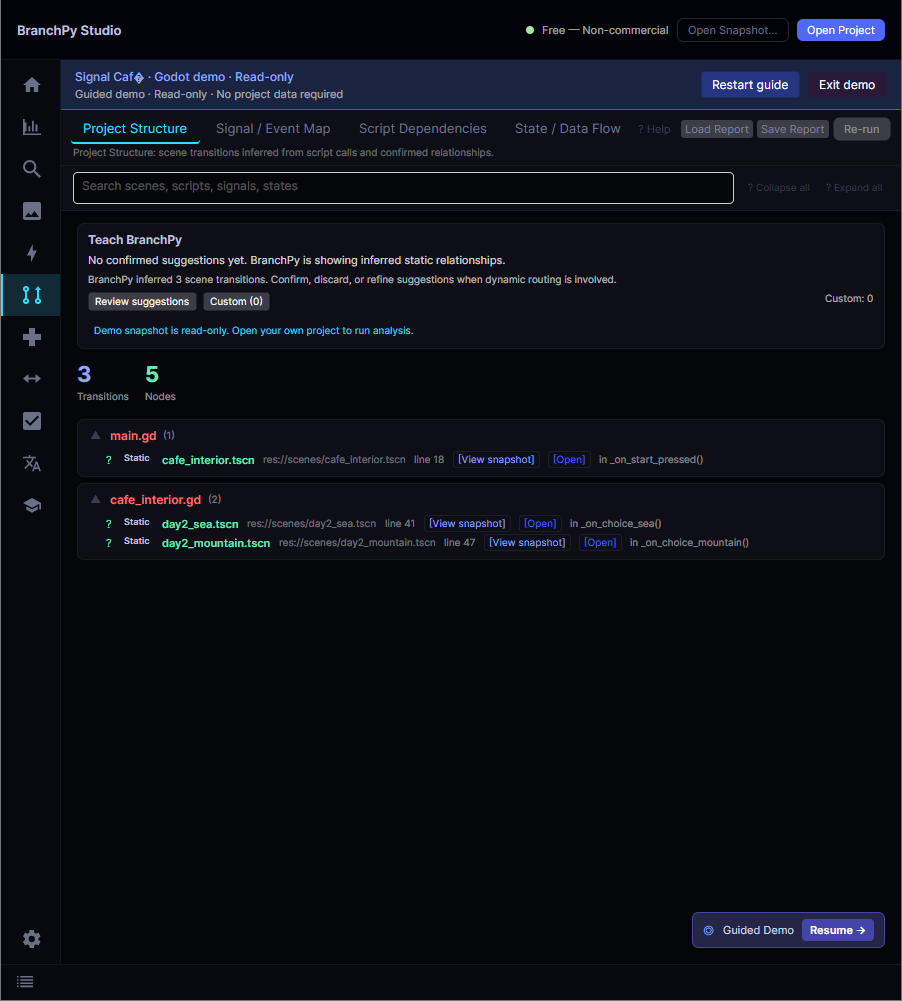Click Open Snapshot... button
Screen dimensions: 902x1001
(732, 30)
